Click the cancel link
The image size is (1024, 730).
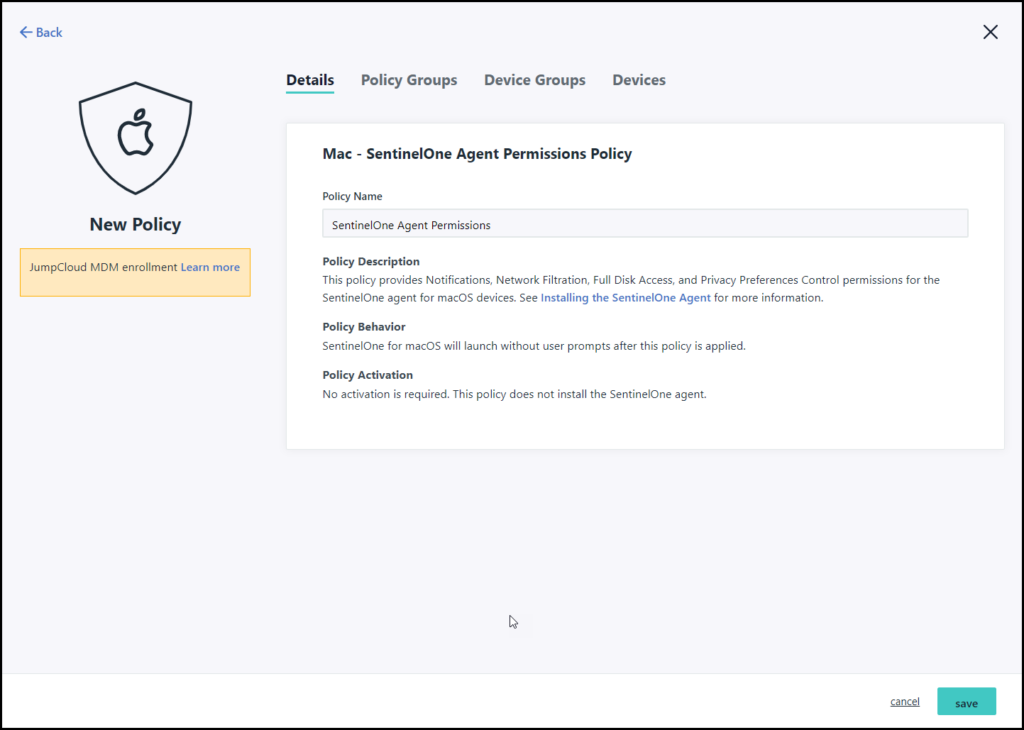coord(904,701)
